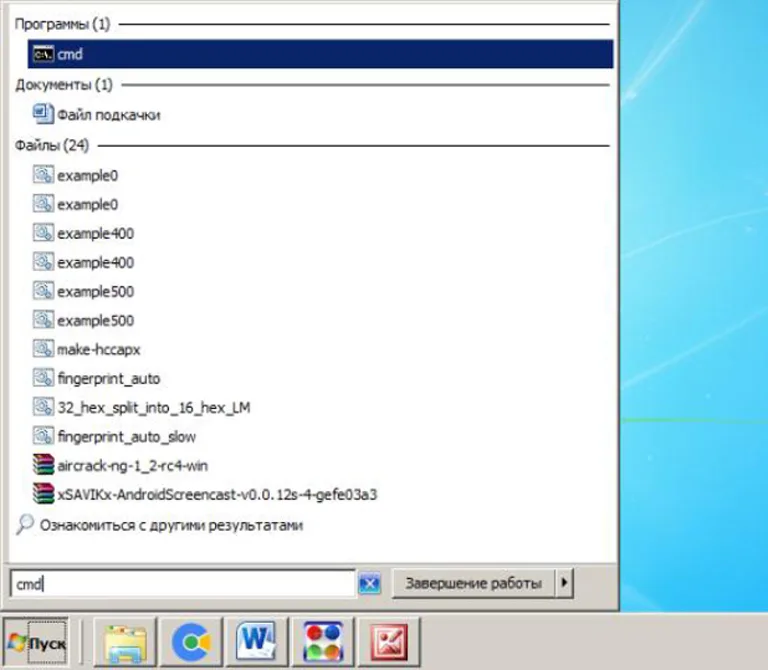Click the WinRAR icon beside aircrack-ng-1_2-rc4-win
Screen dimensions: 768x670
click(x=43, y=465)
